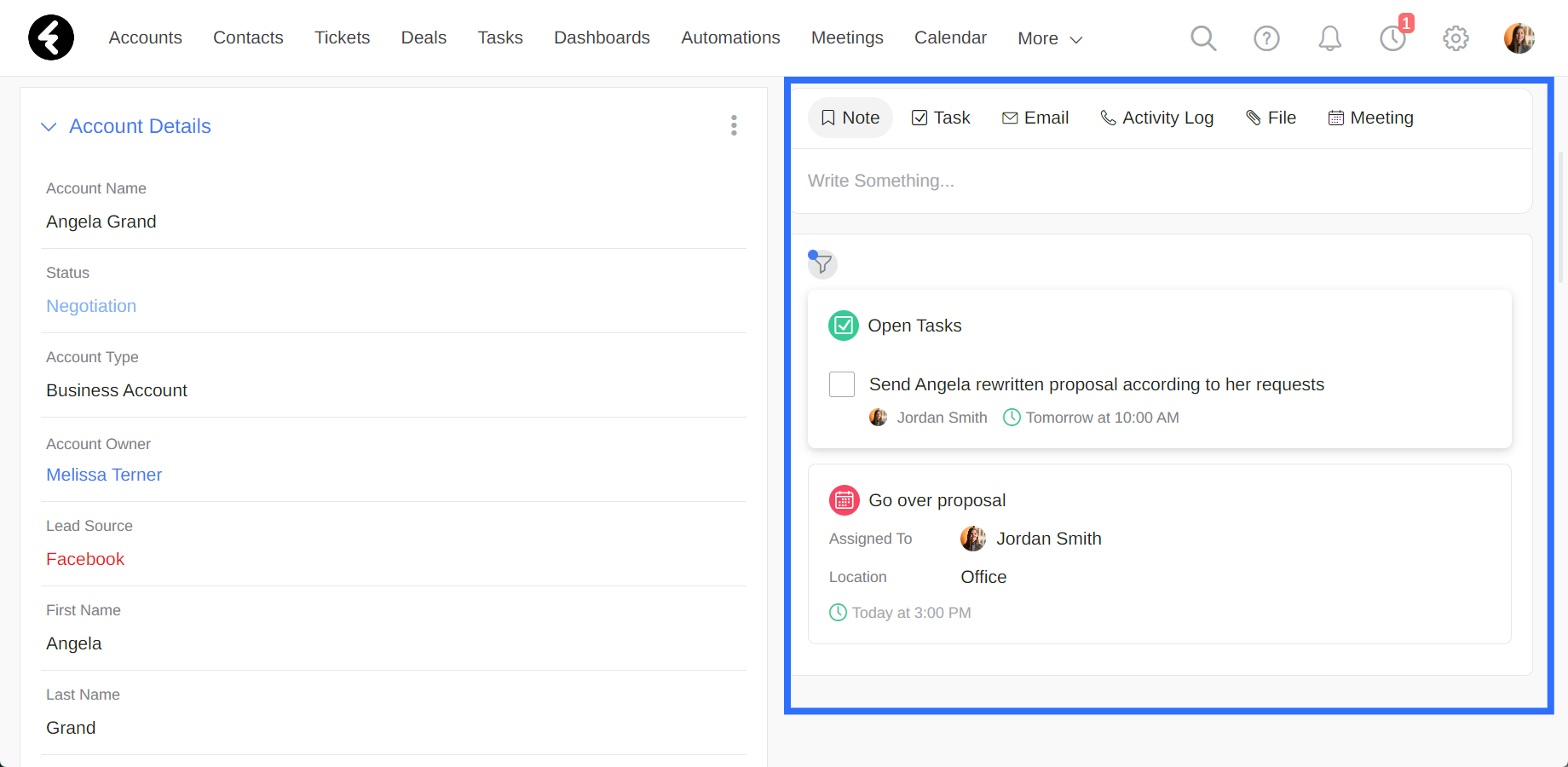Click the Angela Grand account name value
Screen dimensions: 1568x767
(x=101, y=222)
